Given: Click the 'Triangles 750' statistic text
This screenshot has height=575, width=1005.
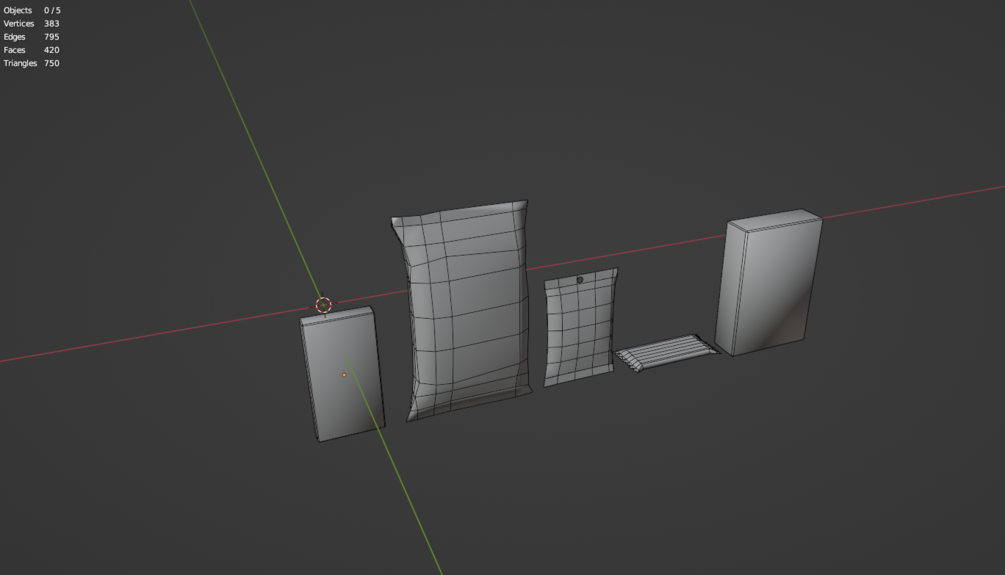Looking at the screenshot, I should pos(31,63).
